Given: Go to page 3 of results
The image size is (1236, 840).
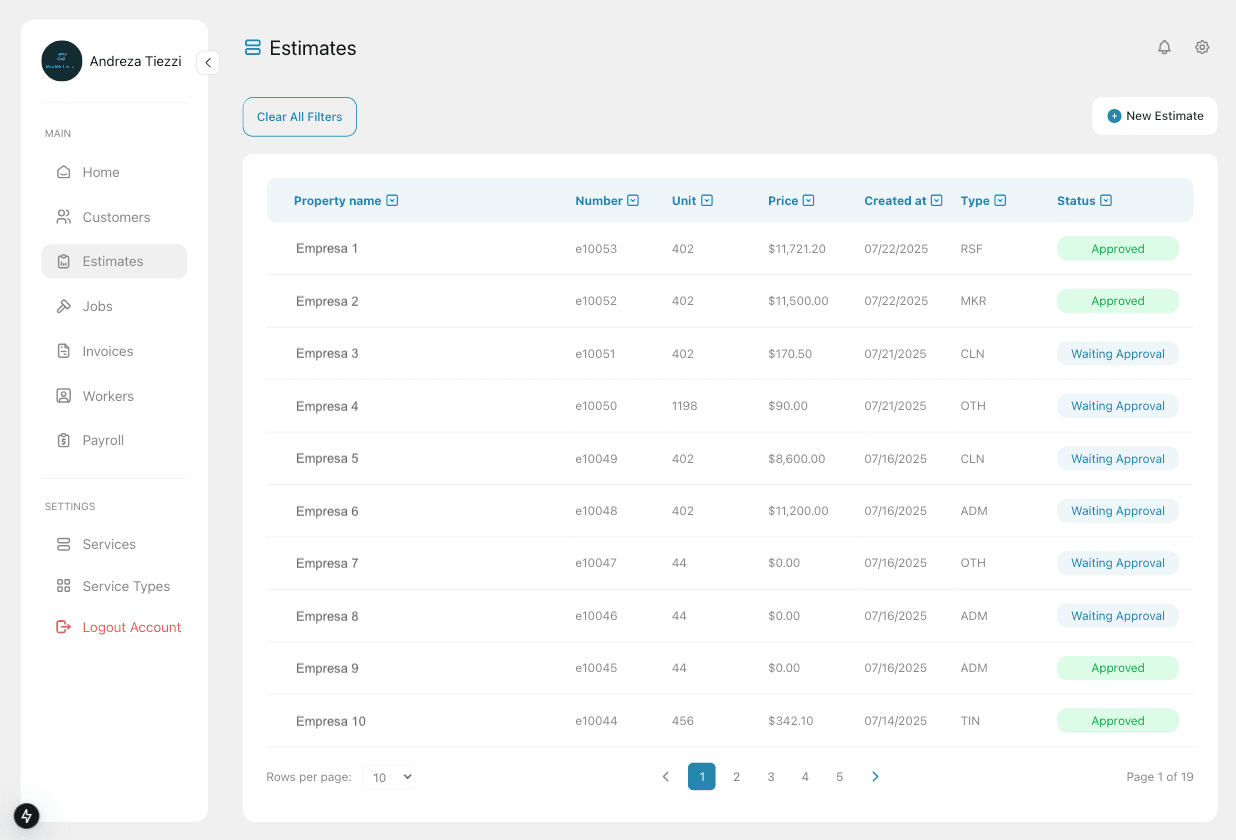Looking at the screenshot, I should point(771,777).
